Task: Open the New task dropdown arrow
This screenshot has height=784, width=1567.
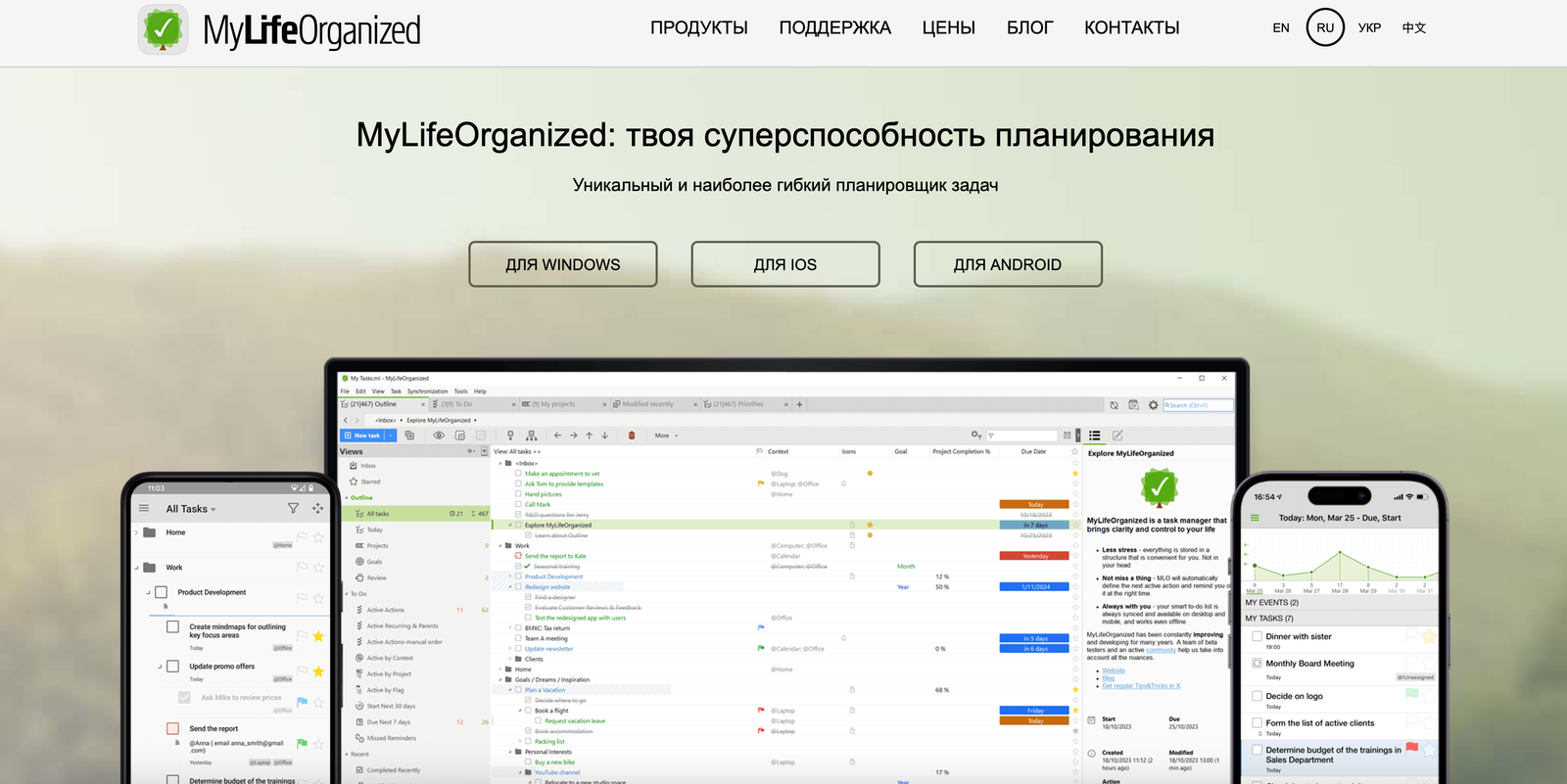Action: tap(391, 436)
